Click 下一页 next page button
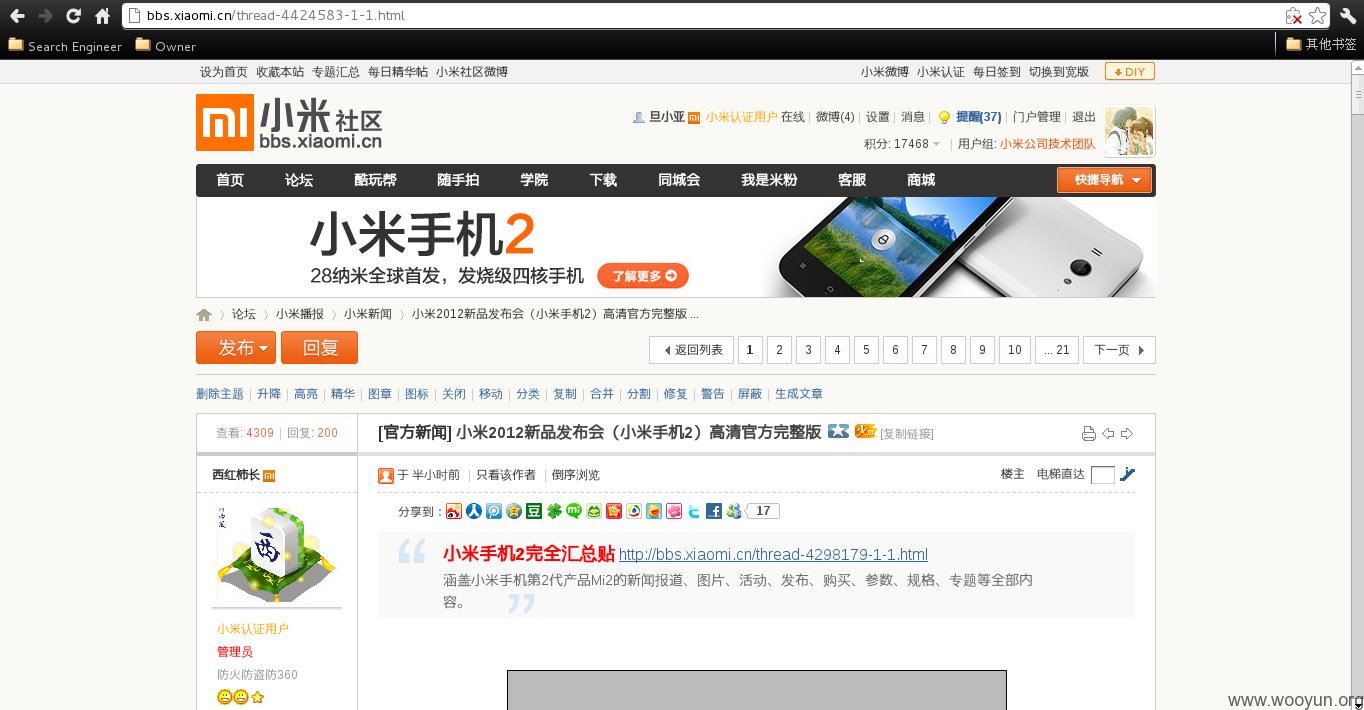The width and height of the screenshot is (1364, 710). coord(1119,349)
